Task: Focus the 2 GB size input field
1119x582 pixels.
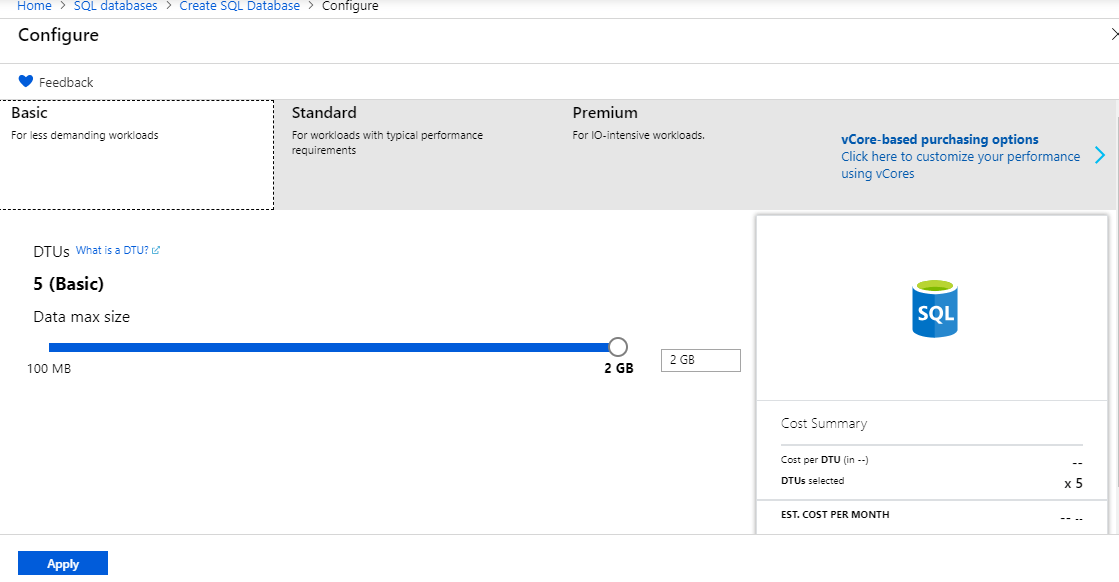Action: tap(701, 360)
